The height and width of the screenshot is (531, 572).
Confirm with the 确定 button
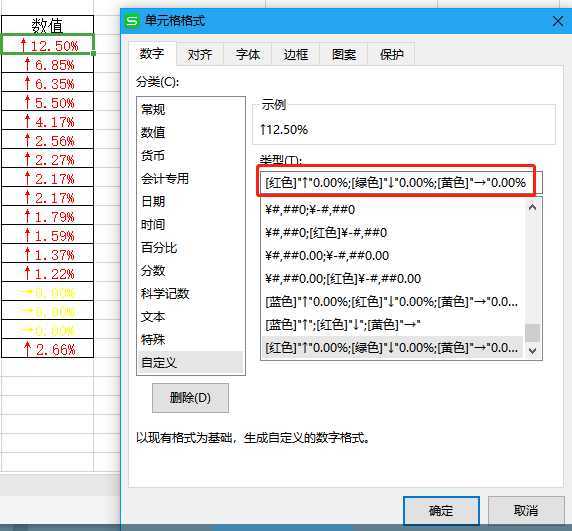(441, 511)
